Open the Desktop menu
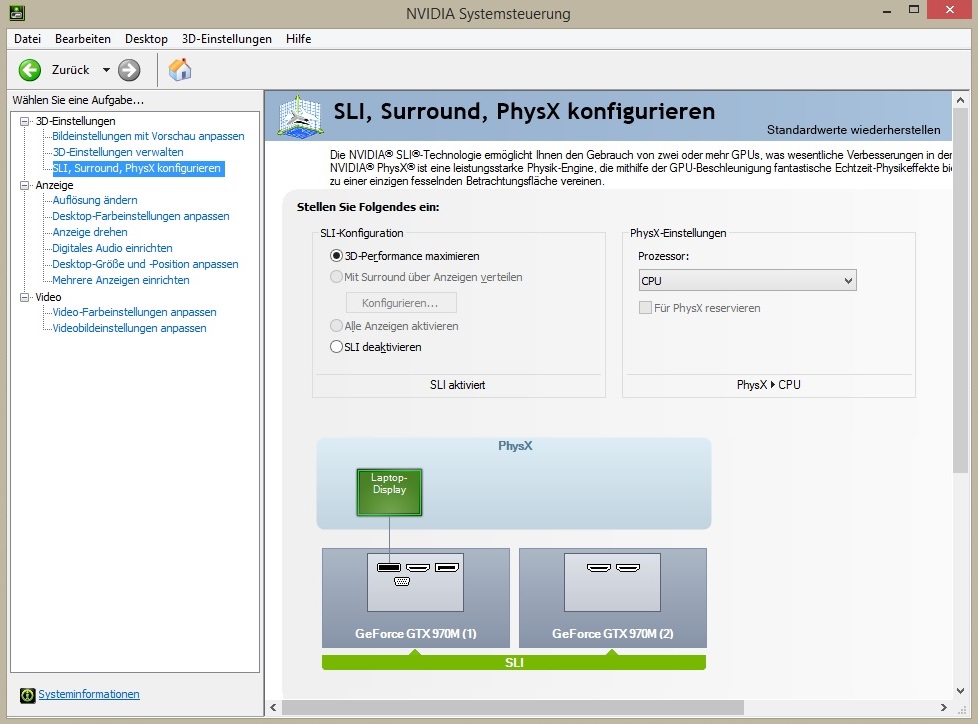The height and width of the screenshot is (724, 978). pos(146,39)
